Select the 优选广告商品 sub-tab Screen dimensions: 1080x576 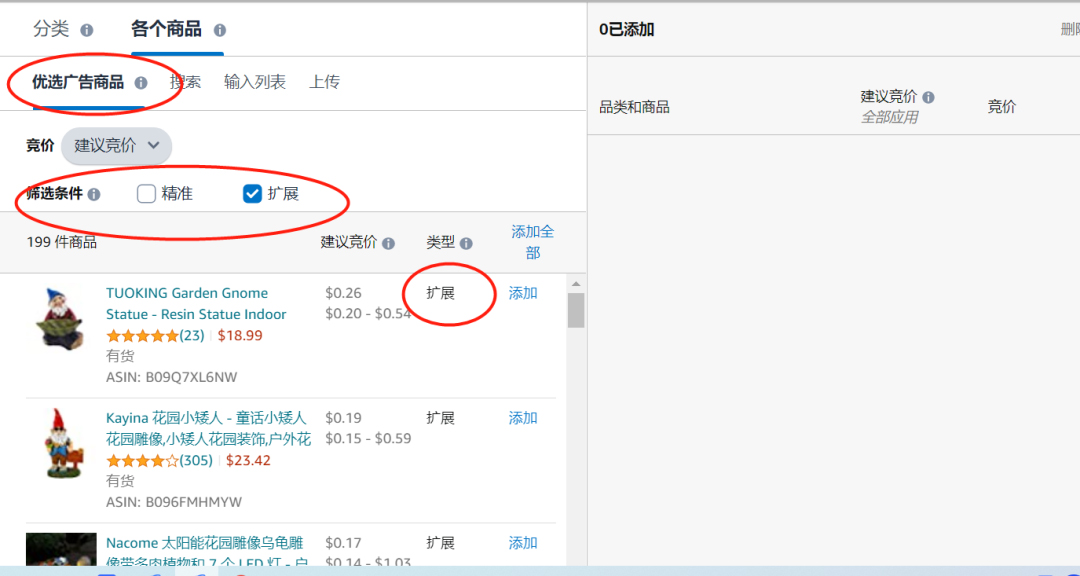tap(78, 83)
